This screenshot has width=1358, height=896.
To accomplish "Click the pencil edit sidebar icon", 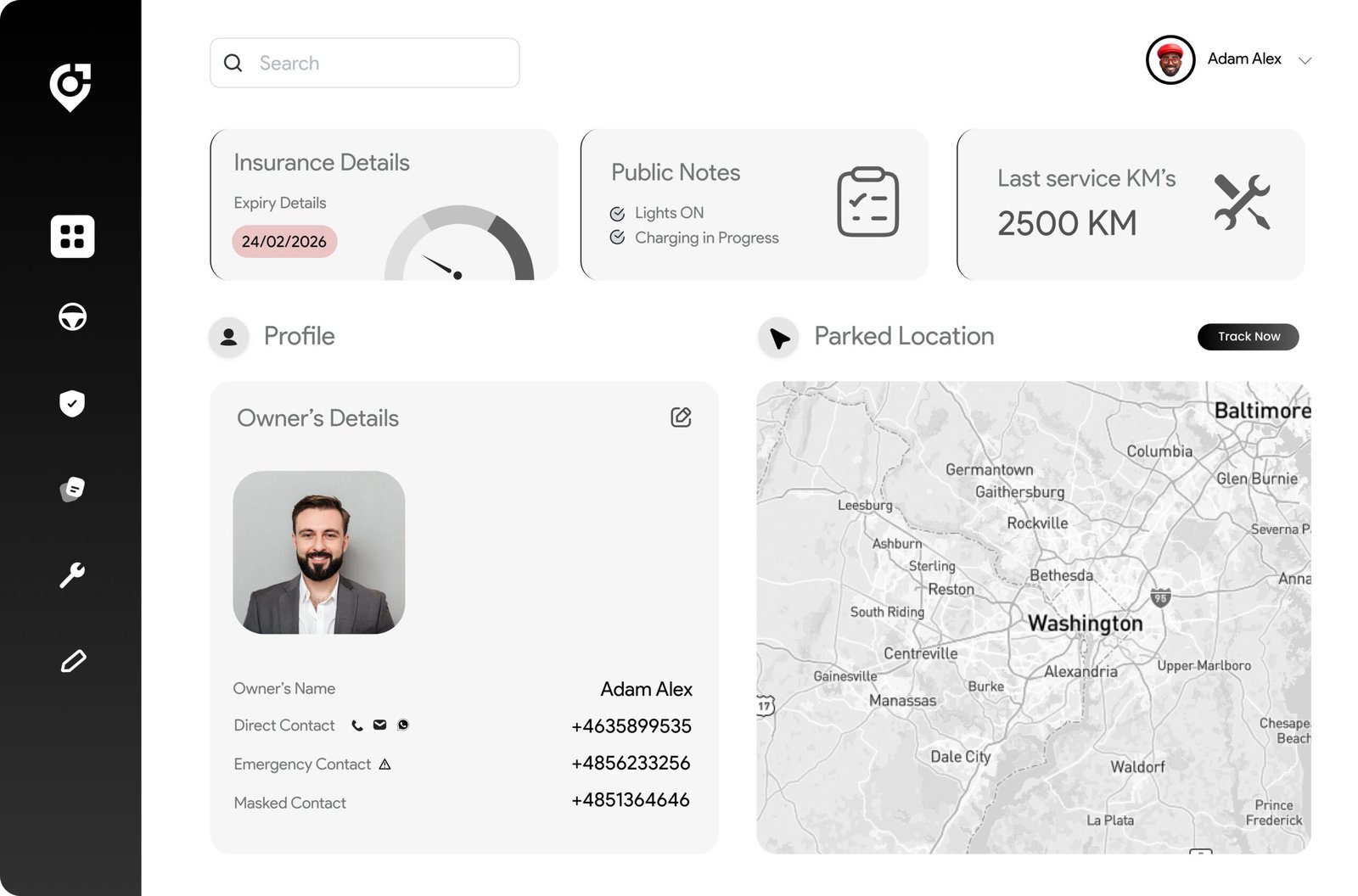I will pyautogui.click(x=73, y=661).
